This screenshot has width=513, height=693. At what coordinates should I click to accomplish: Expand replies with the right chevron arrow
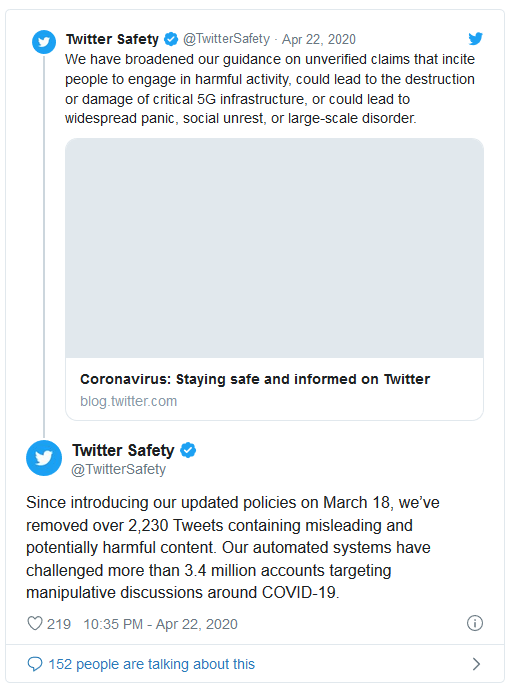coord(476,664)
